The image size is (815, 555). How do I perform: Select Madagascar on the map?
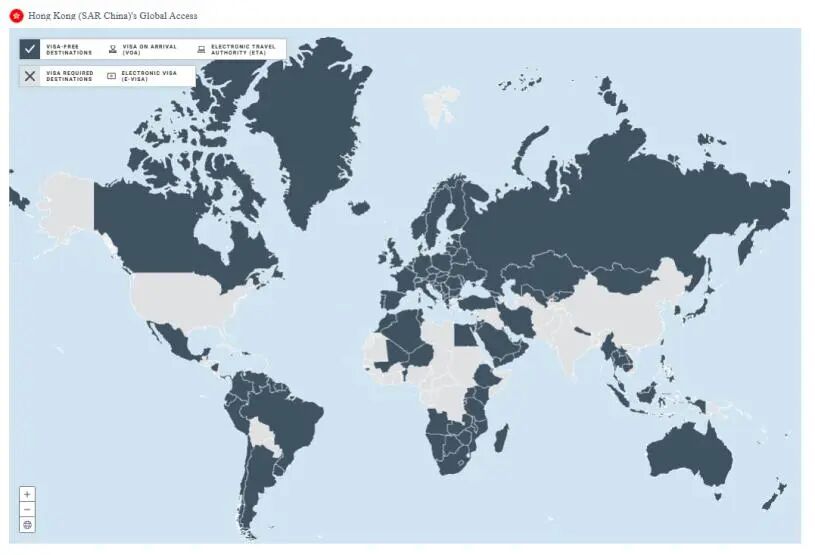tap(501, 438)
